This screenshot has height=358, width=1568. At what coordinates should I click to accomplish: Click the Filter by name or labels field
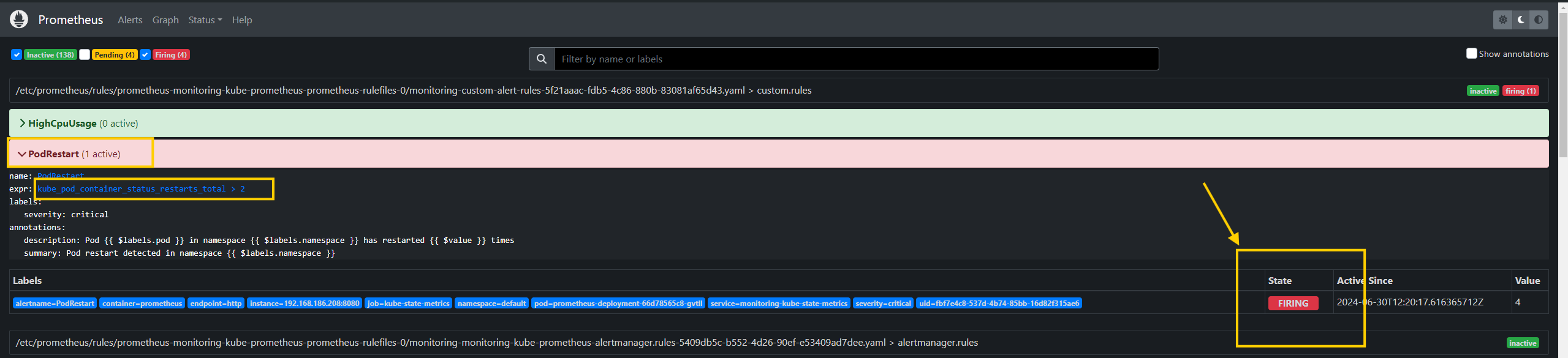tap(856, 59)
